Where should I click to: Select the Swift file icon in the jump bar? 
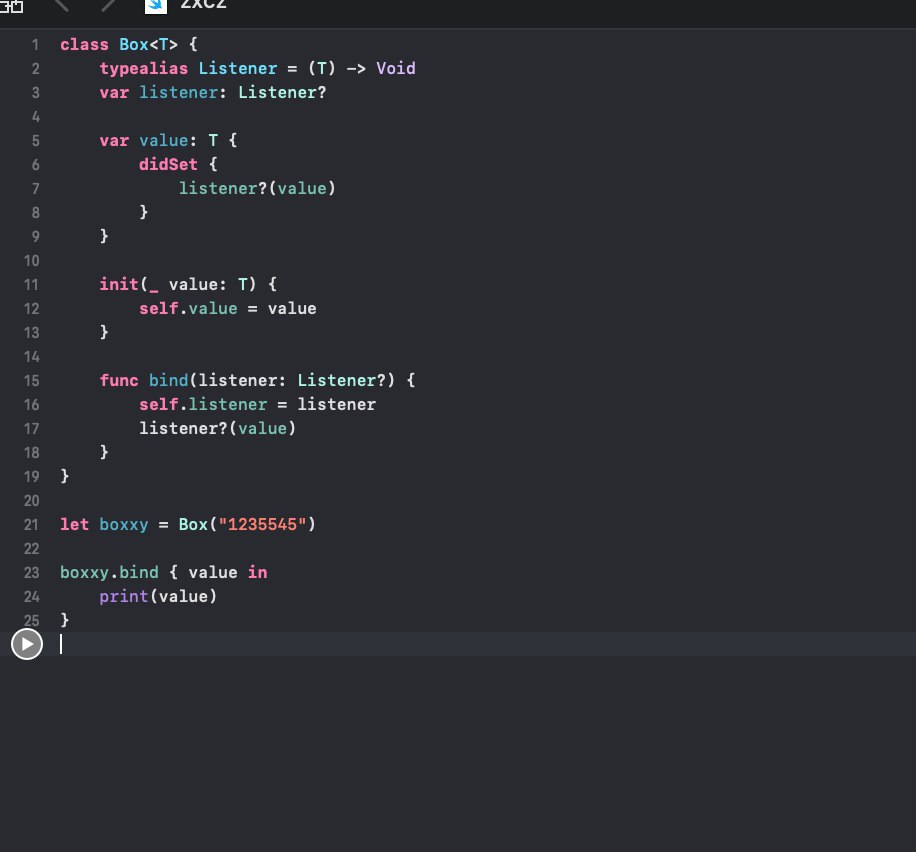(x=155, y=6)
